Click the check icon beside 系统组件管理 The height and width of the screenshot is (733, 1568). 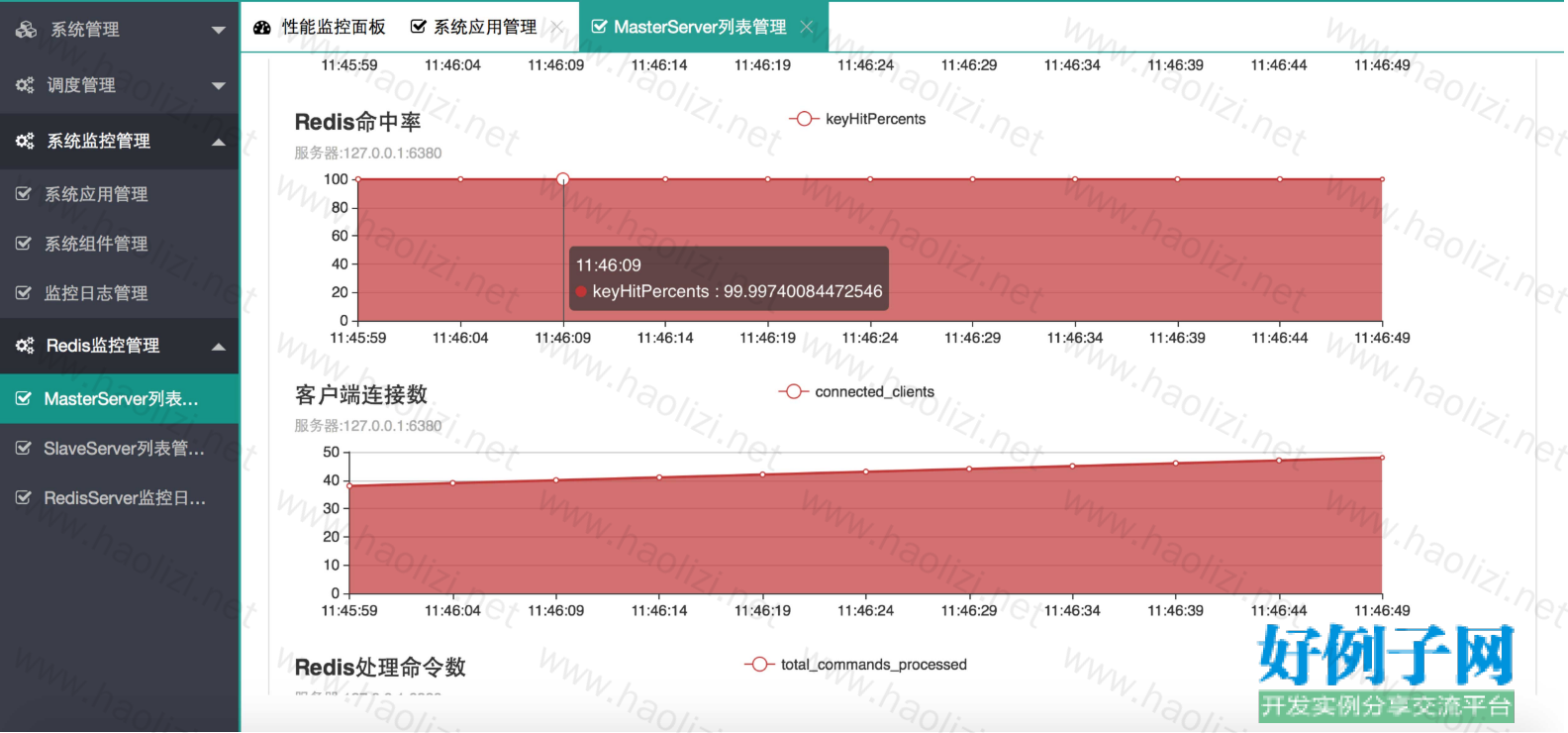24,244
